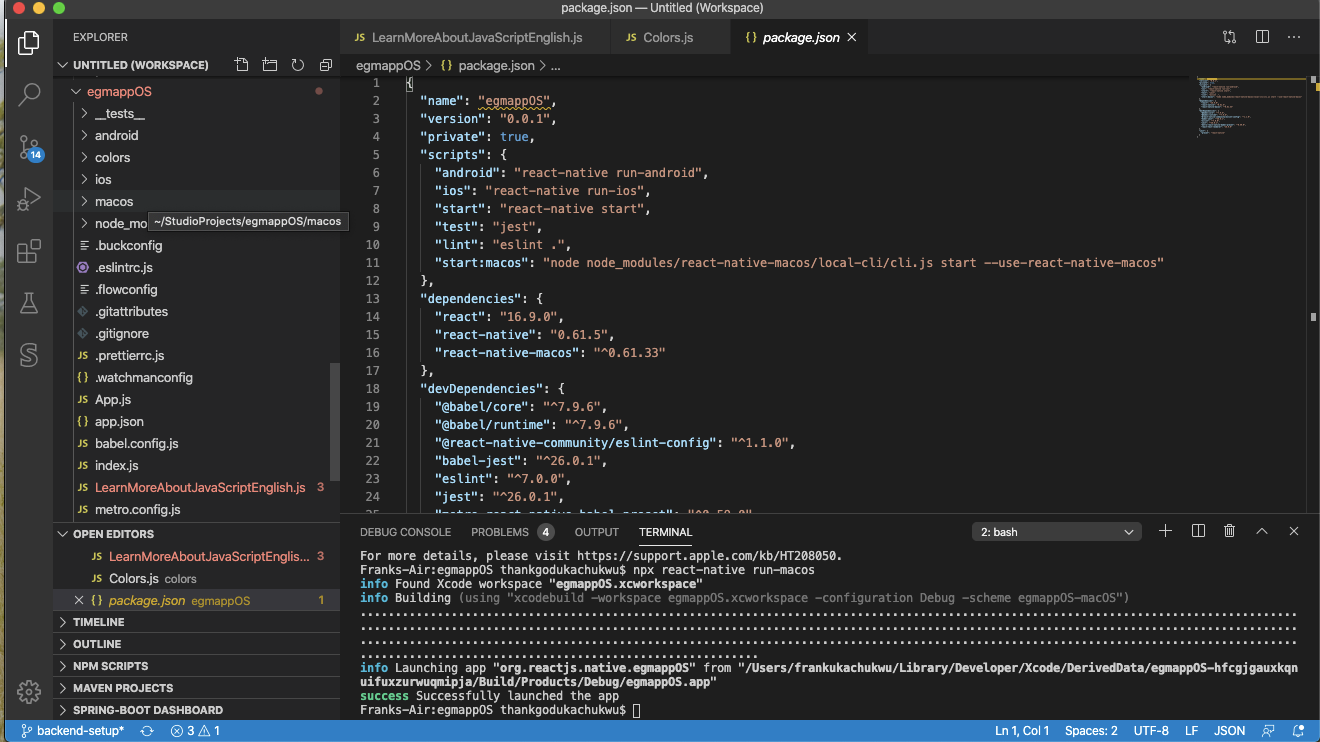Screen dimensions: 1320x742
Task: Collapse all folders in Explorer
Action: (325, 63)
